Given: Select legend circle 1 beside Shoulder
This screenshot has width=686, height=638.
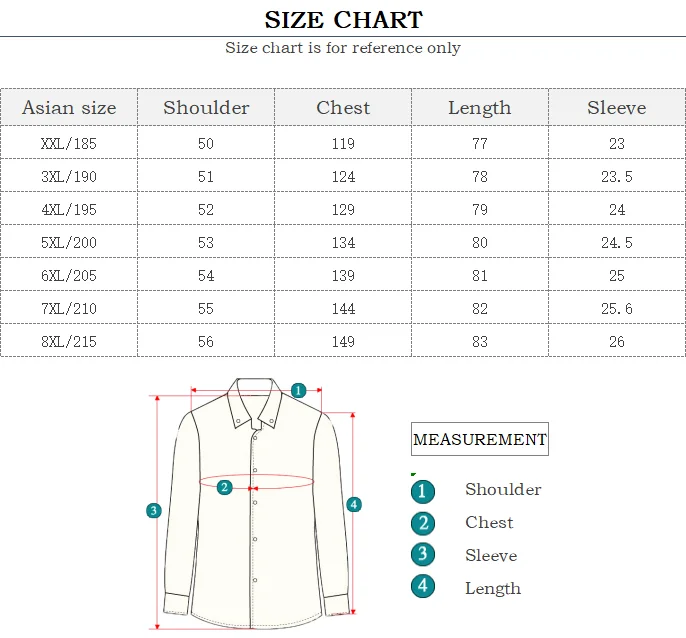Looking at the screenshot, I should (423, 491).
